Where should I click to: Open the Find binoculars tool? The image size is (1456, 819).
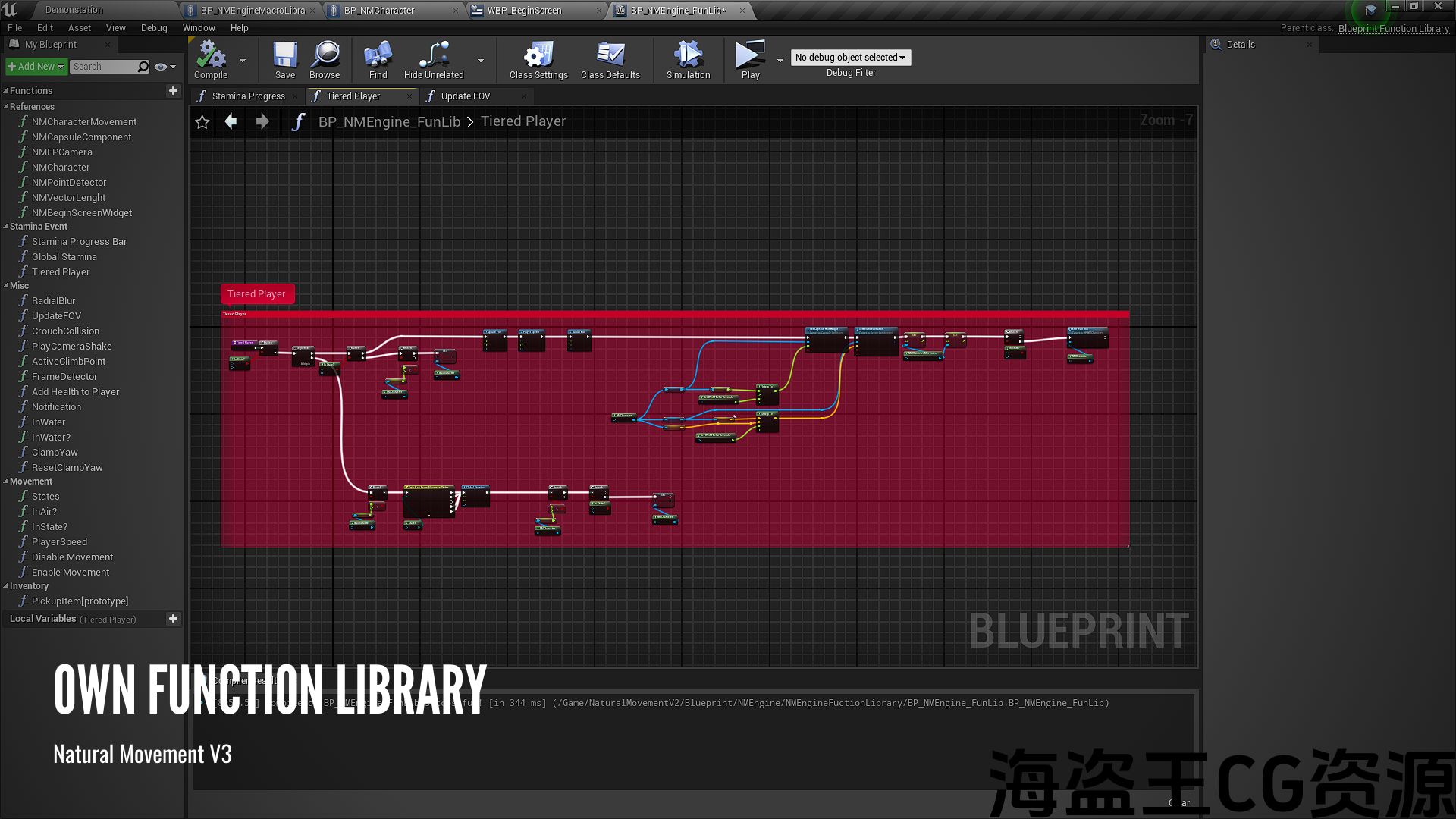(x=378, y=55)
